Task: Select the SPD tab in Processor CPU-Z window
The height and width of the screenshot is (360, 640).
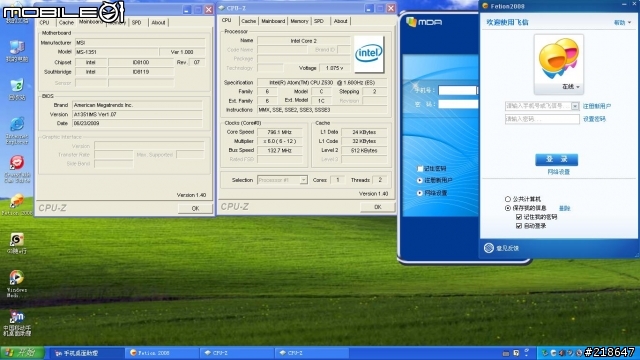Action: pyautogui.click(x=319, y=21)
